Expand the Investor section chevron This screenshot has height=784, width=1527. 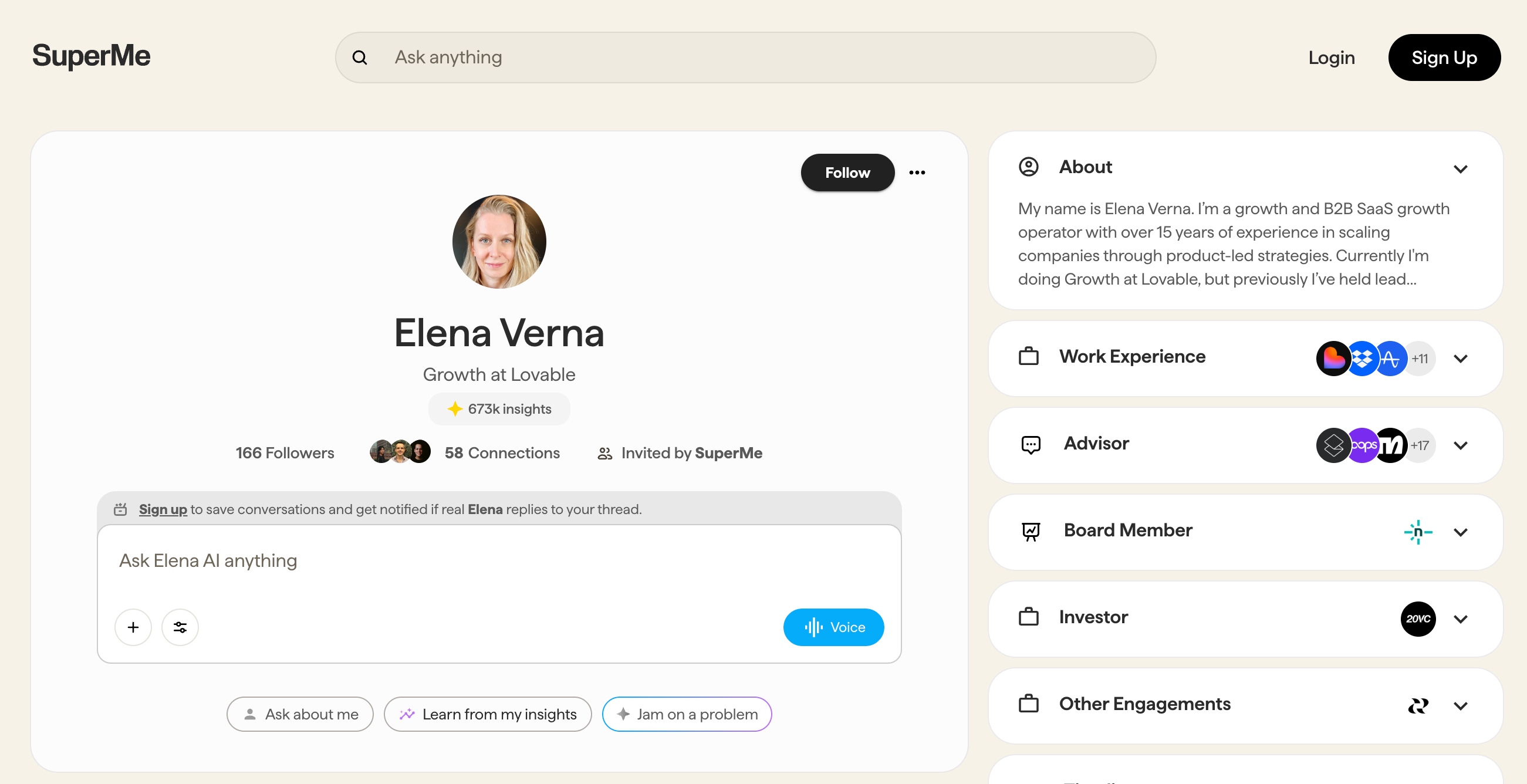[x=1460, y=619]
